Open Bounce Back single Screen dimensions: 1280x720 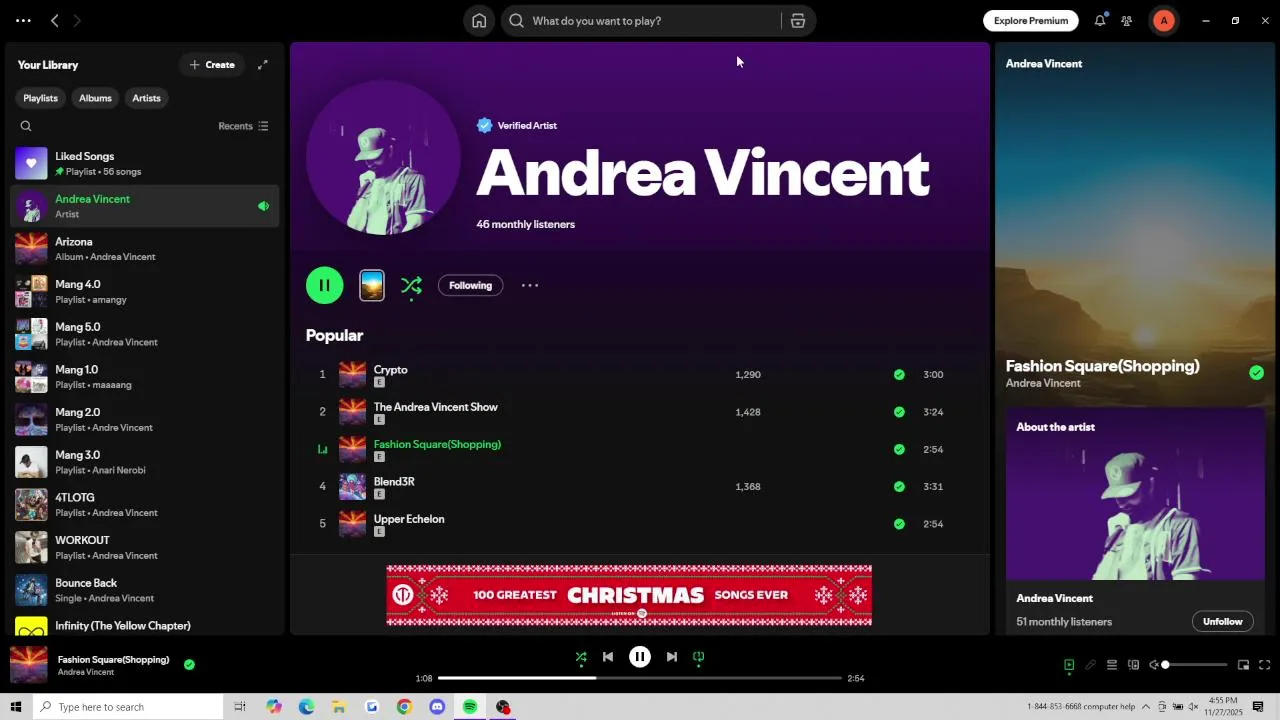pyautogui.click(x=146, y=590)
